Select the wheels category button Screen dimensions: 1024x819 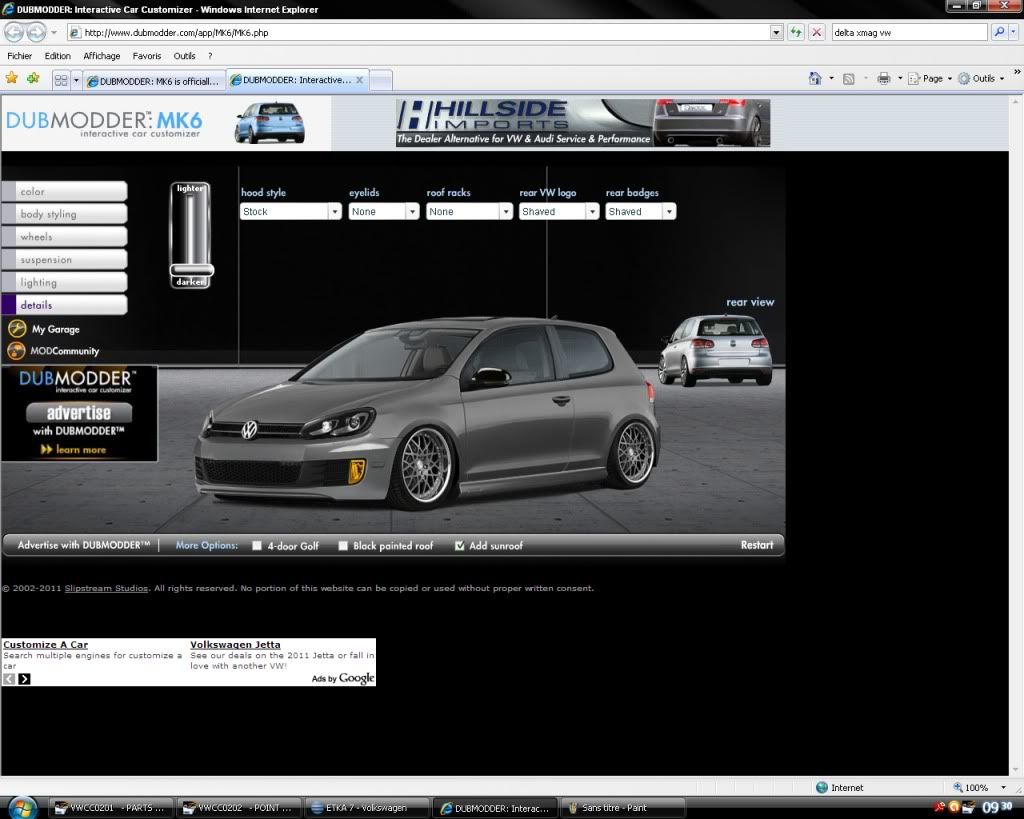pos(65,236)
